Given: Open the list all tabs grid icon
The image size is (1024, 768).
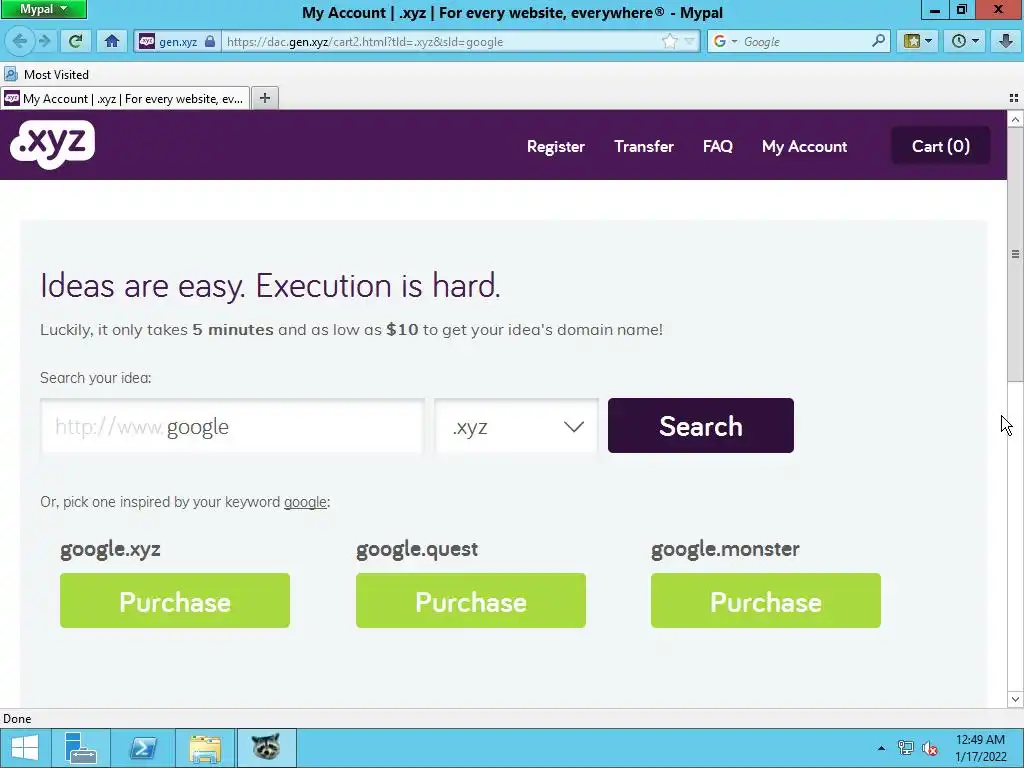Looking at the screenshot, I should click(1014, 98).
